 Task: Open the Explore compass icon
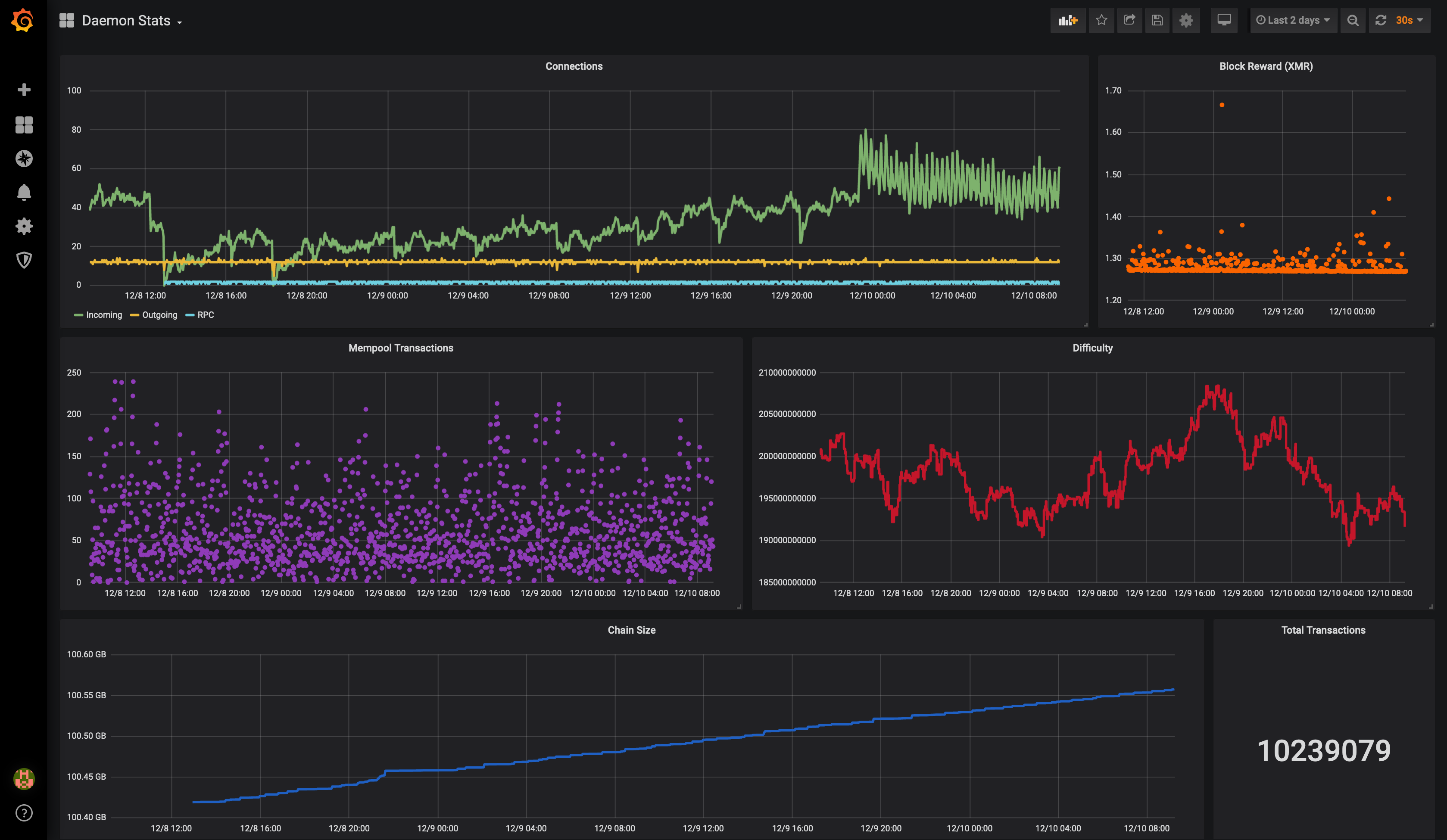(x=24, y=159)
